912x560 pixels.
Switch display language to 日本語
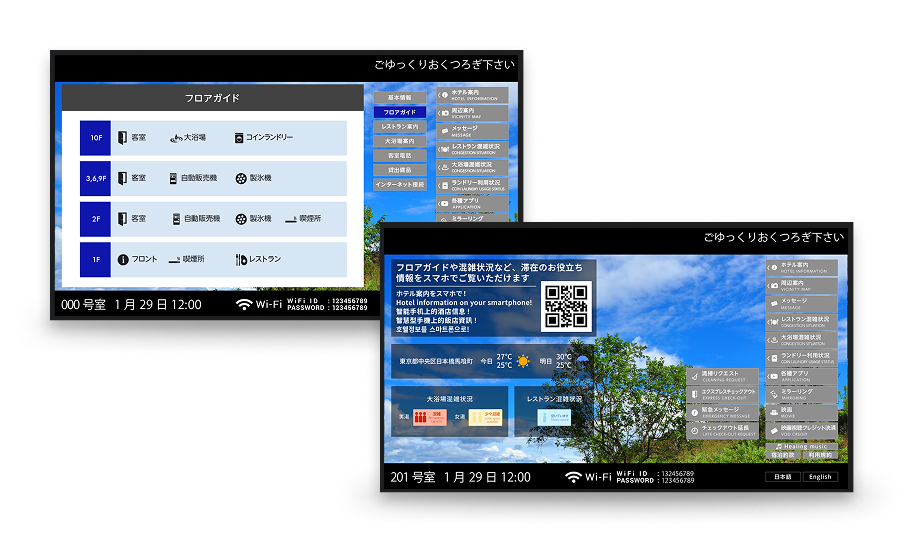click(x=783, y=477)
